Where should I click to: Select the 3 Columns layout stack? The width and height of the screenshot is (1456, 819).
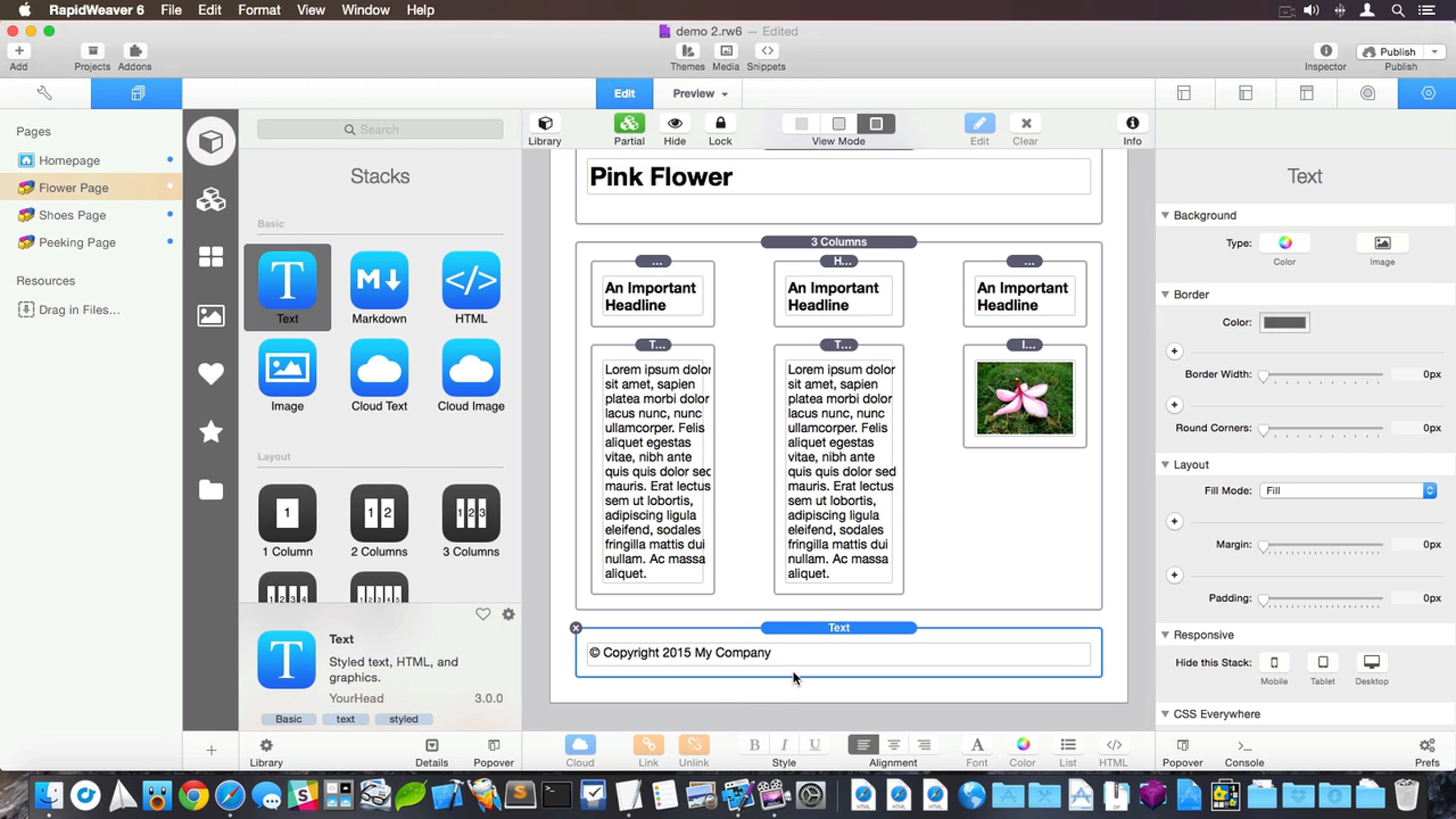coord(471,521)
